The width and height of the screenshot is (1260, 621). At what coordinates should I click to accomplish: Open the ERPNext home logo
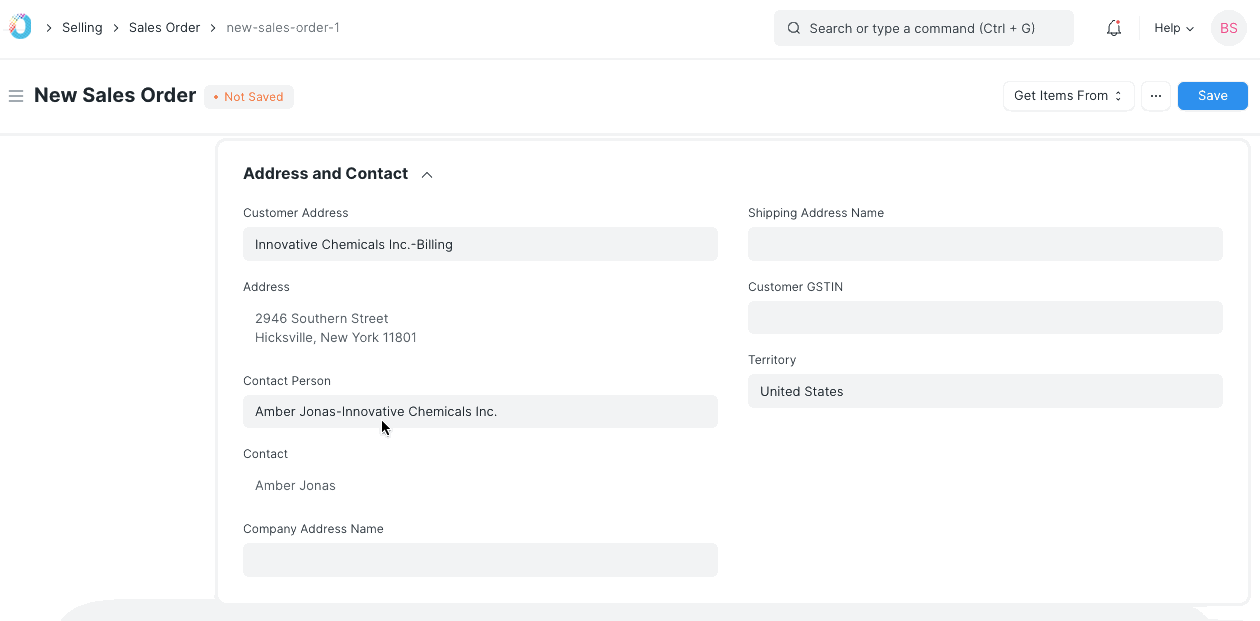coord(20,27)
